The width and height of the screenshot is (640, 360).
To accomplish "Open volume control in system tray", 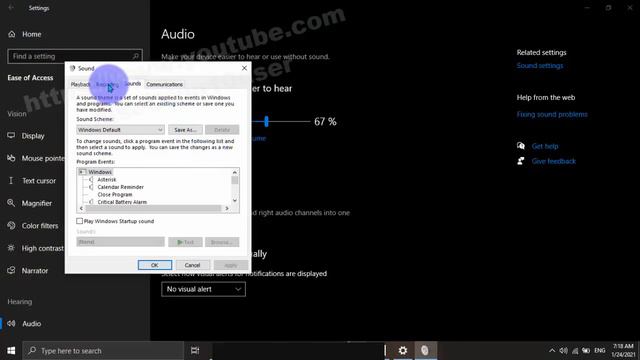I will [x=564, y=351].
